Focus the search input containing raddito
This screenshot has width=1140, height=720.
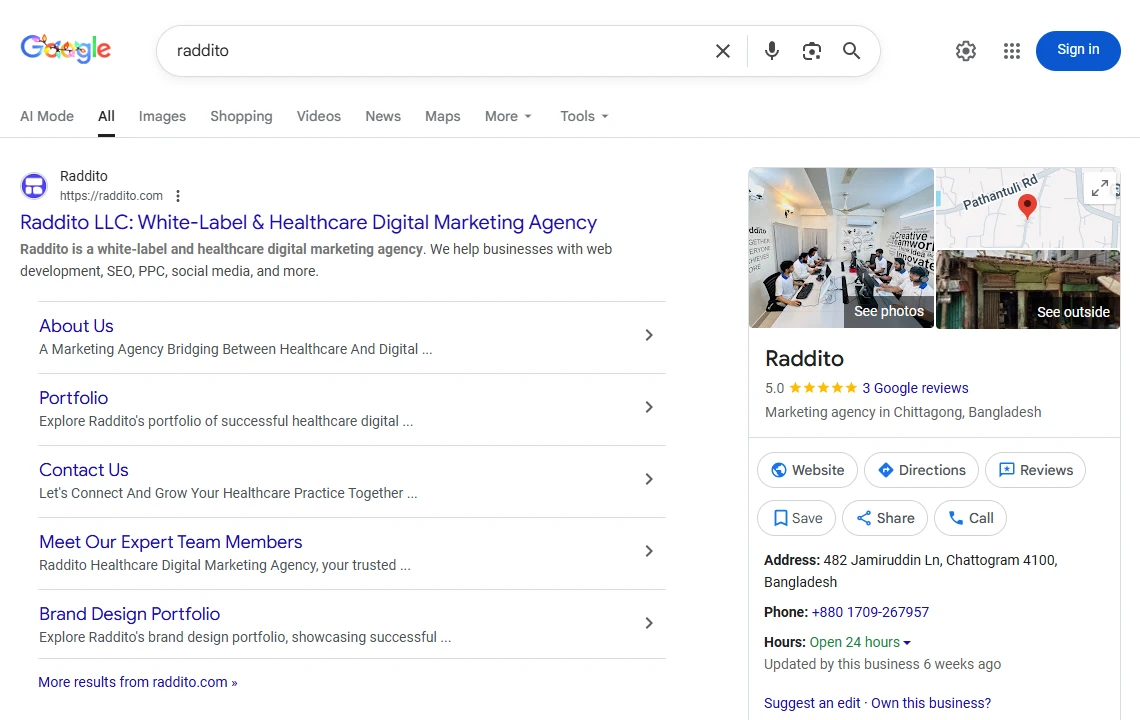click(436, 51)
